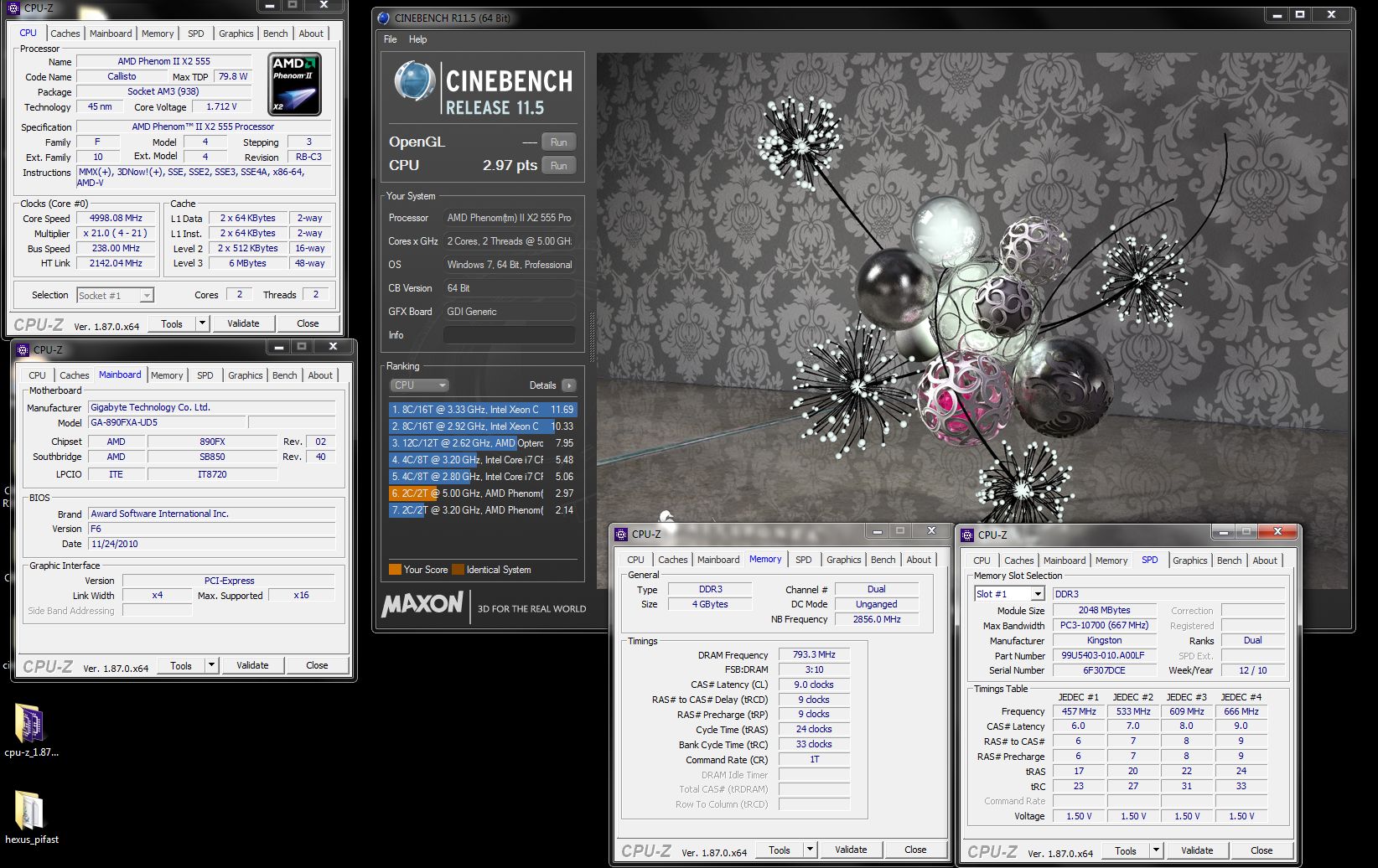Image resolution: width=1378 pixels, height=868 pixels.
Task: Select ranking row 4 Intel Core i7 3.20 GHz
Action: click(483, 460)
